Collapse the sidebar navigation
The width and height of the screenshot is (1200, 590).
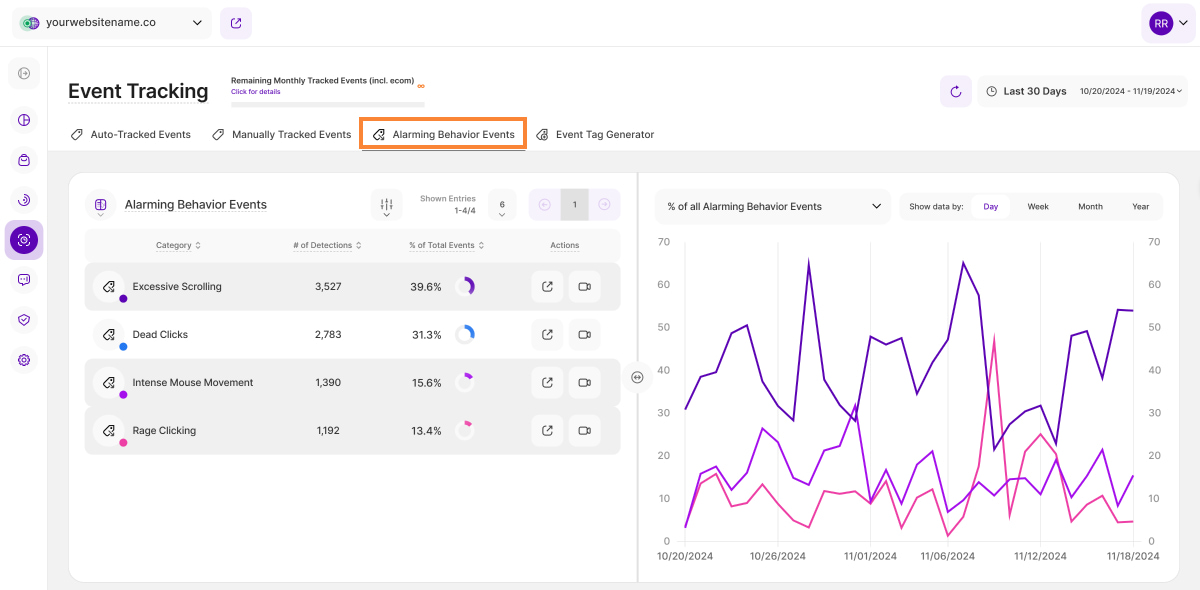click(24, 73)
